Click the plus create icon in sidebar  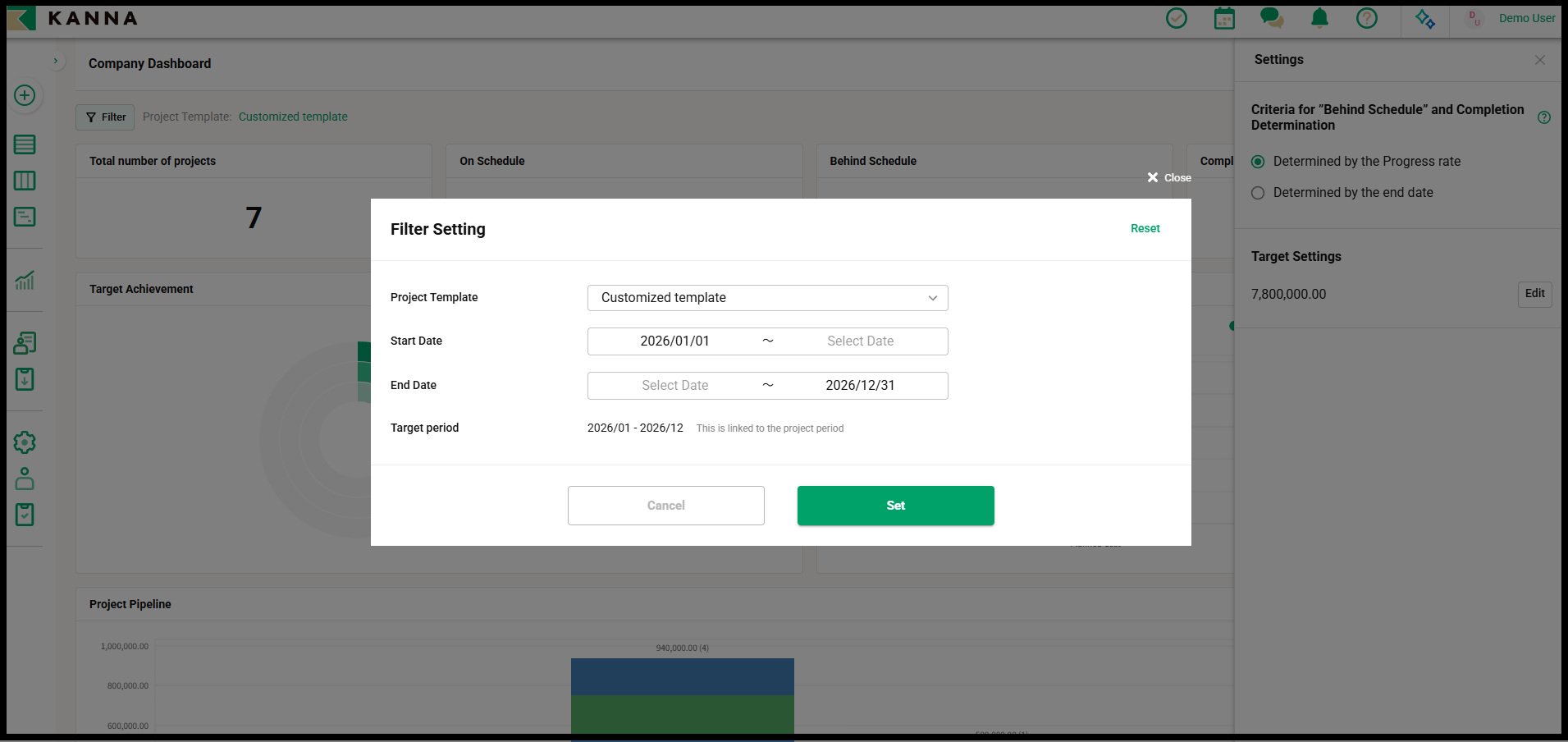click(x=25, y=95)
